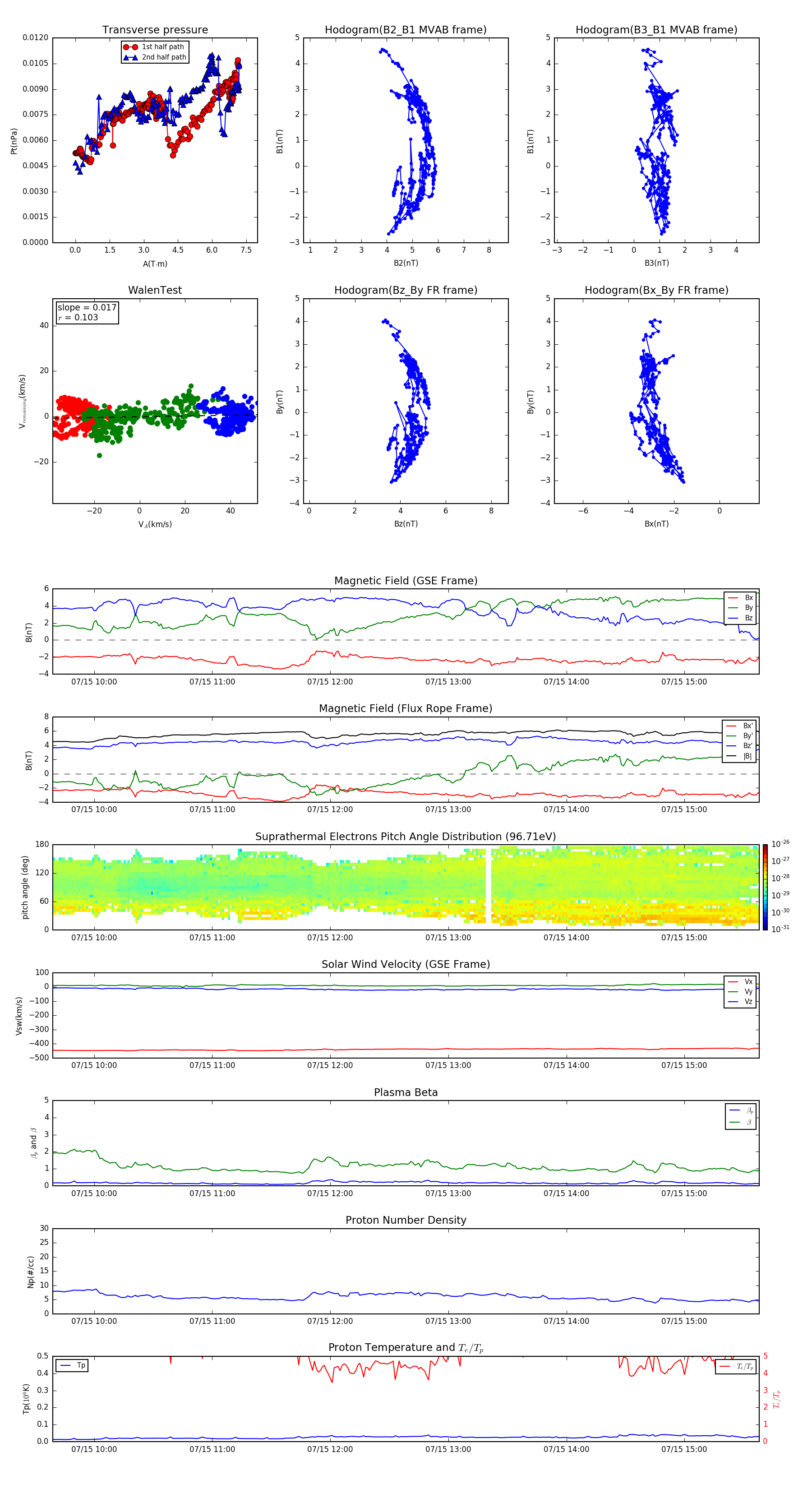Click the "Np(#/cc)" y-axis label
Image resolution: width=812 pixels, height=1489 pixels.
click(x=31, y=1271)
